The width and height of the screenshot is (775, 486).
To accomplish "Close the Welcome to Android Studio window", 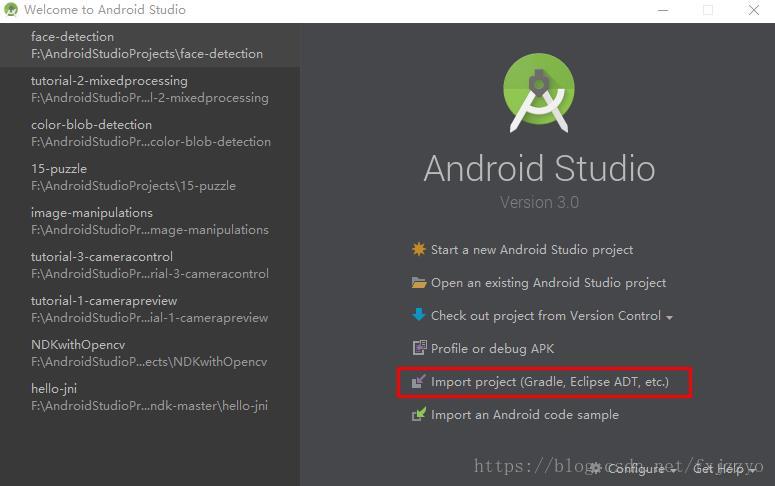I will [753, 10].
